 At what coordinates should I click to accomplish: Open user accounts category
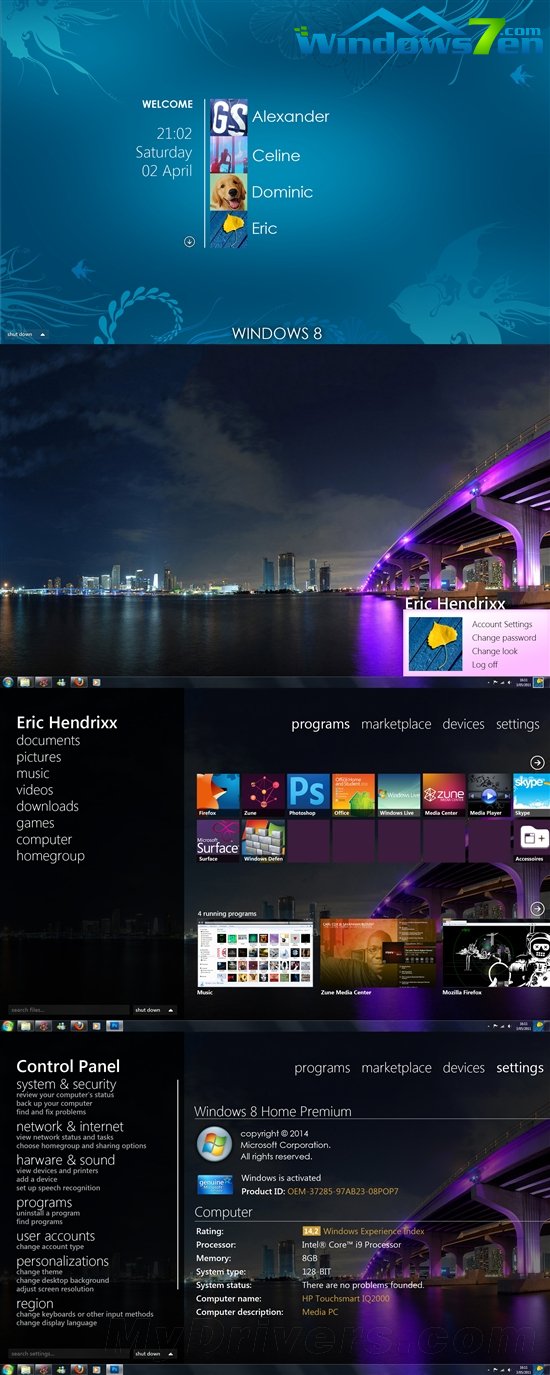pyautogui.click(x=56, y=1236)
